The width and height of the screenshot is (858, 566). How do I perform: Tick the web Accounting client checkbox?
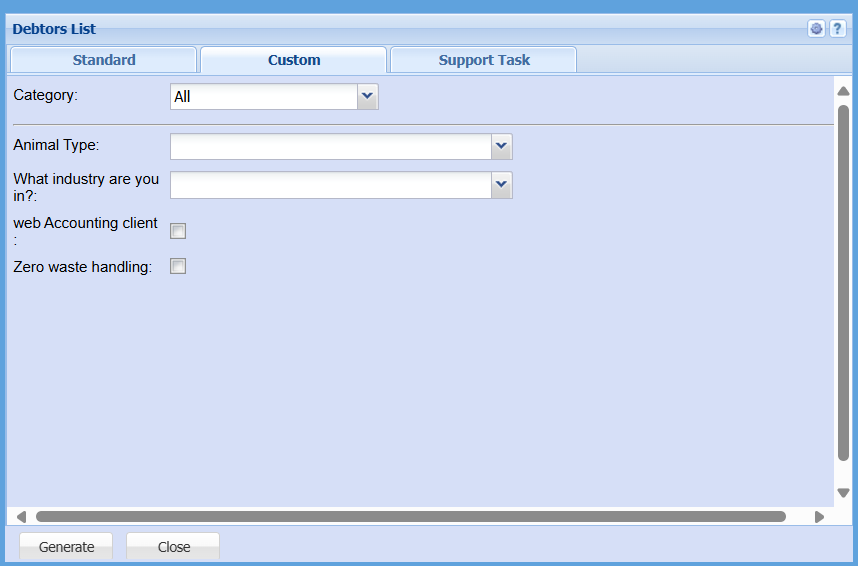[x=178, y=231]
